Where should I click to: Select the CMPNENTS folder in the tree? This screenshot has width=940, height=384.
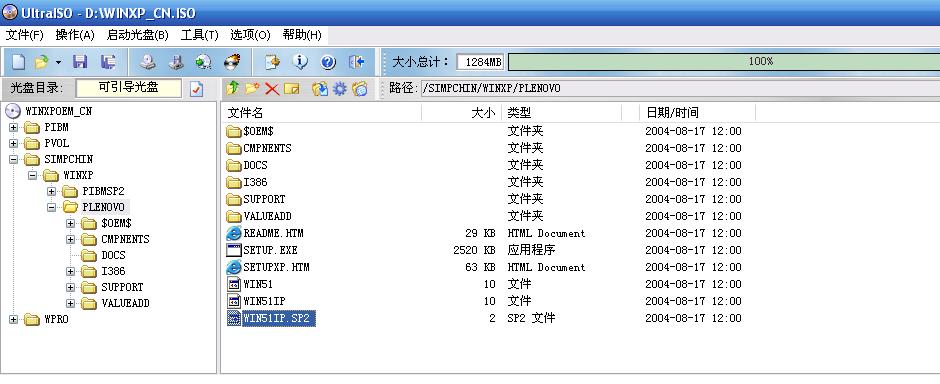pyautogui.click(x=125, y=240)
